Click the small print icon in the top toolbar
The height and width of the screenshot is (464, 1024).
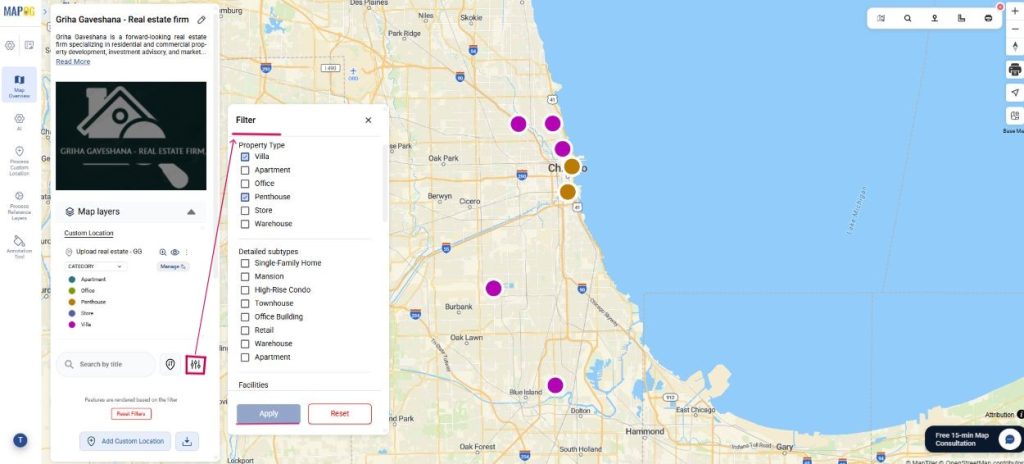[988, 18]
